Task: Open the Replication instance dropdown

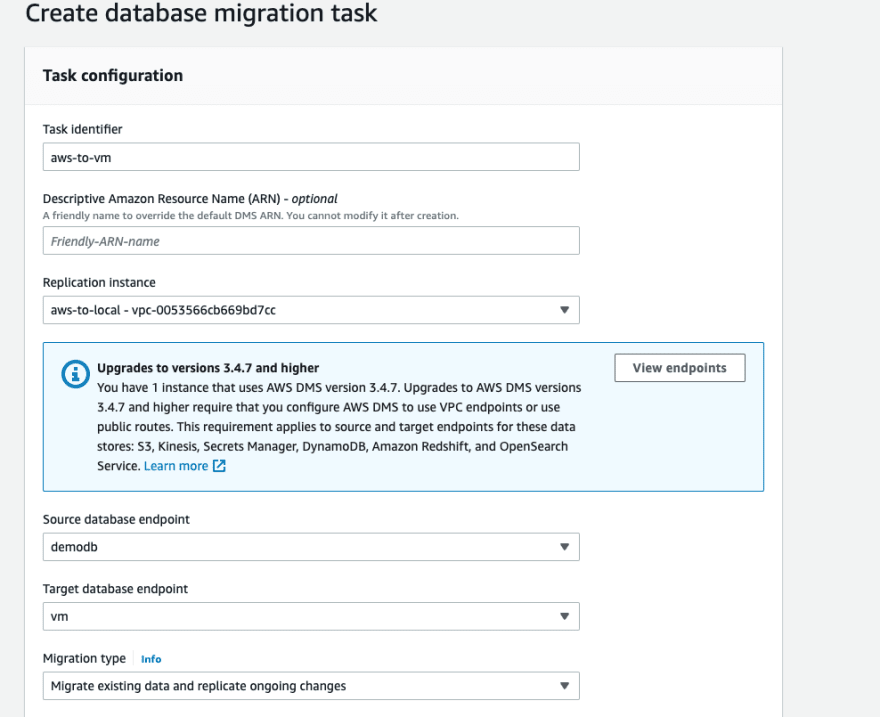Action: click(311, 310)
